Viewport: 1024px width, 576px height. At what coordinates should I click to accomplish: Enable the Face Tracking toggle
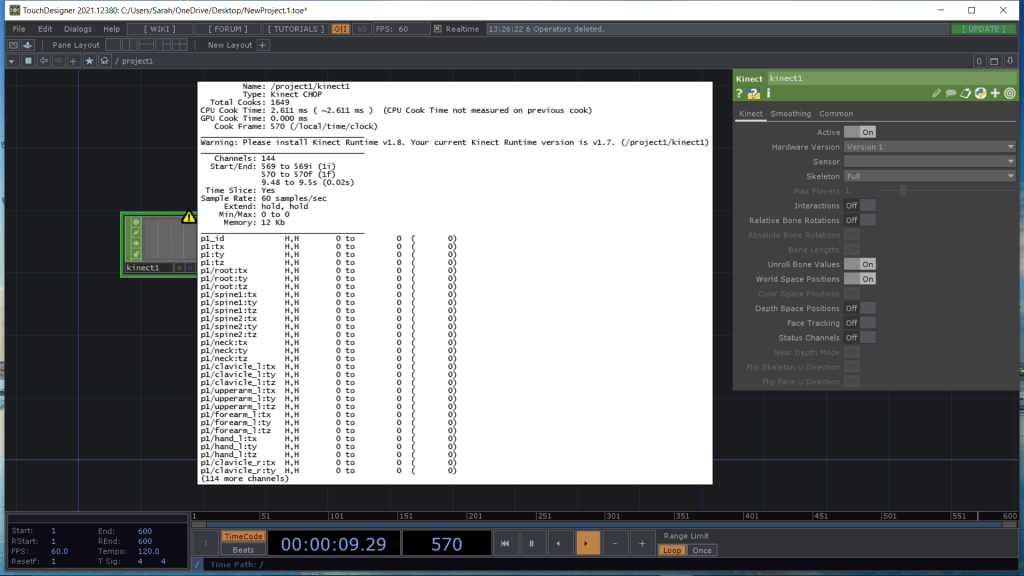(859, 323)
